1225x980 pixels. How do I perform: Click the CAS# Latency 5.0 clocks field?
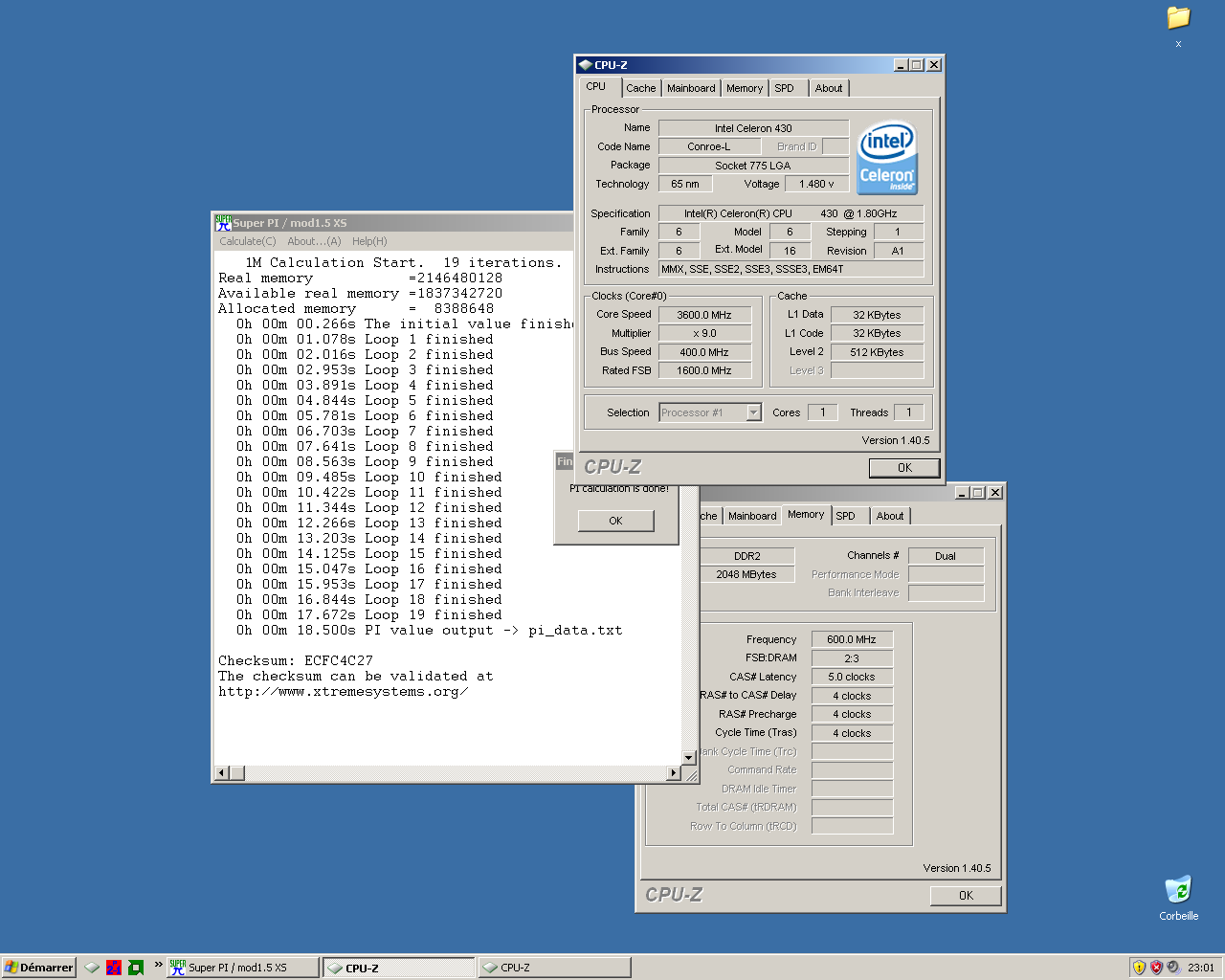coord(852,677)
